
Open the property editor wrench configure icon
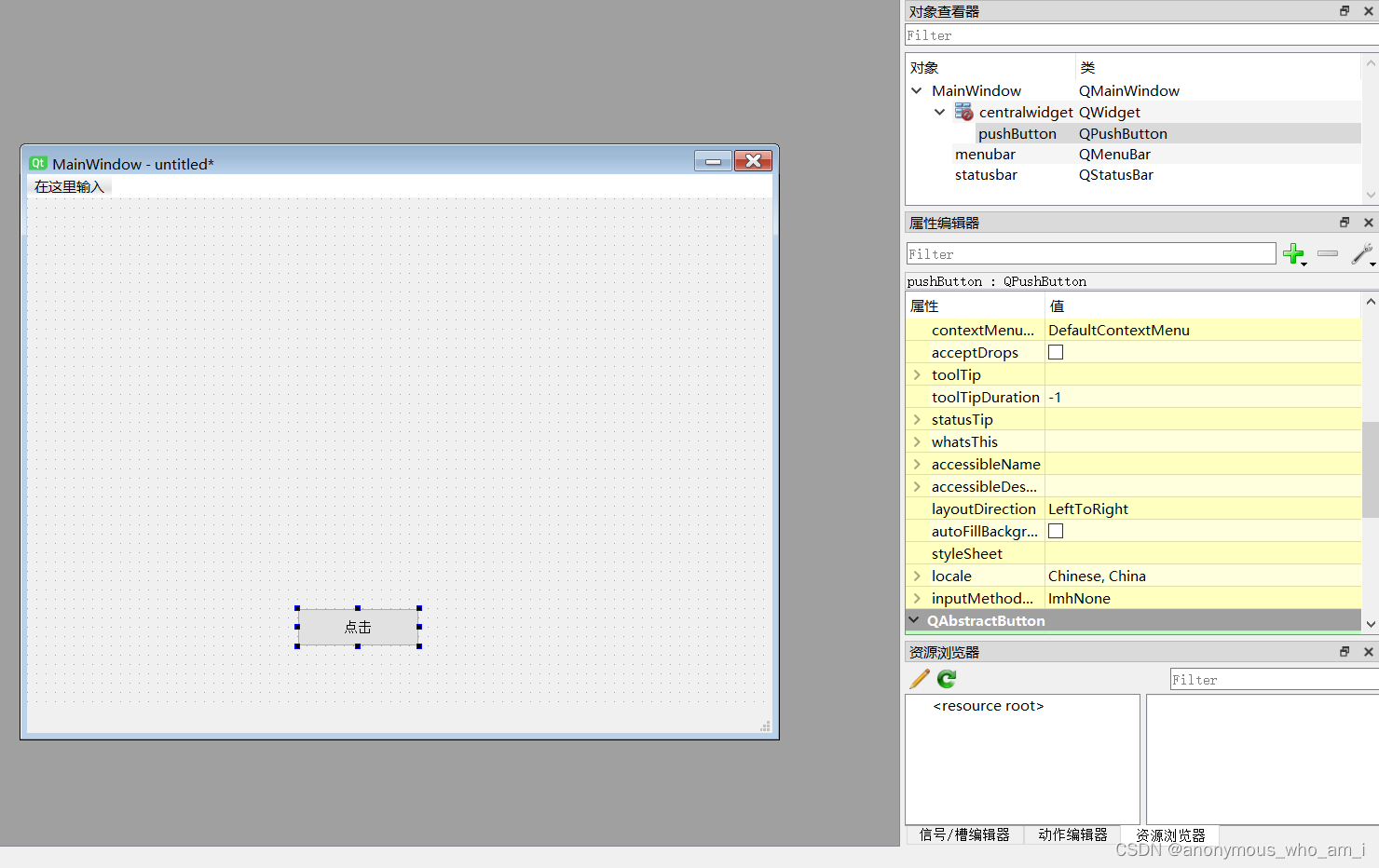point(1361,253)
